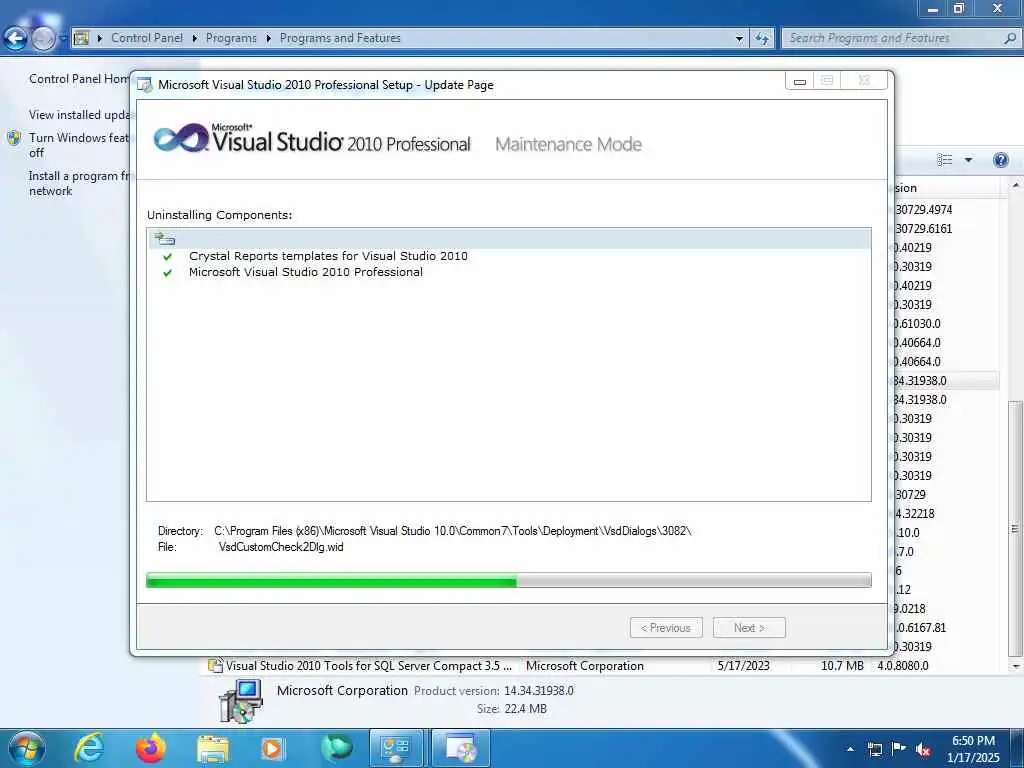Open View installed updates link
The image size is (1024, 768).
(80, 115)
